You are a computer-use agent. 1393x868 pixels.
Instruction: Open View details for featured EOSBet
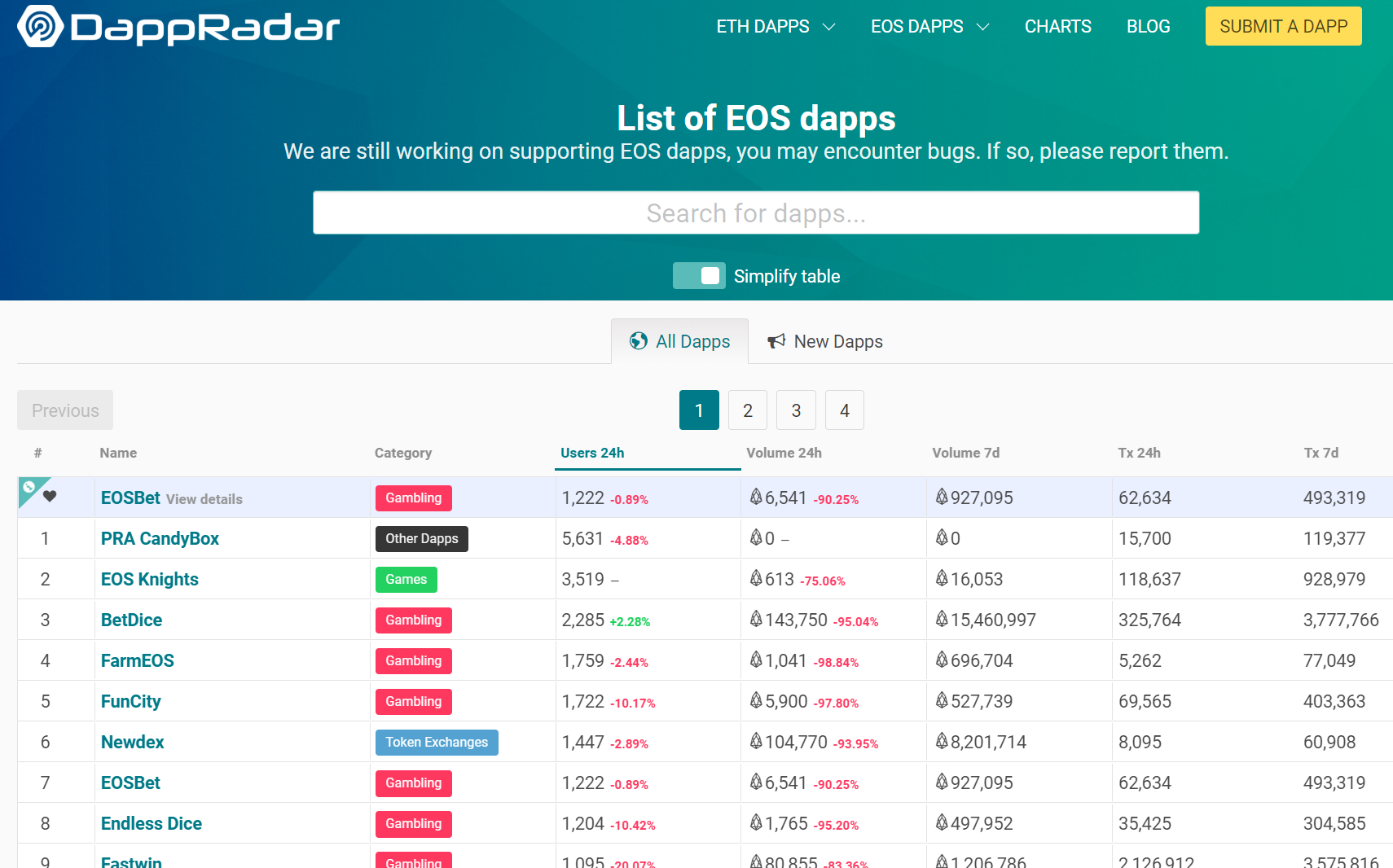pyautogui.click(x=204, y=499)
